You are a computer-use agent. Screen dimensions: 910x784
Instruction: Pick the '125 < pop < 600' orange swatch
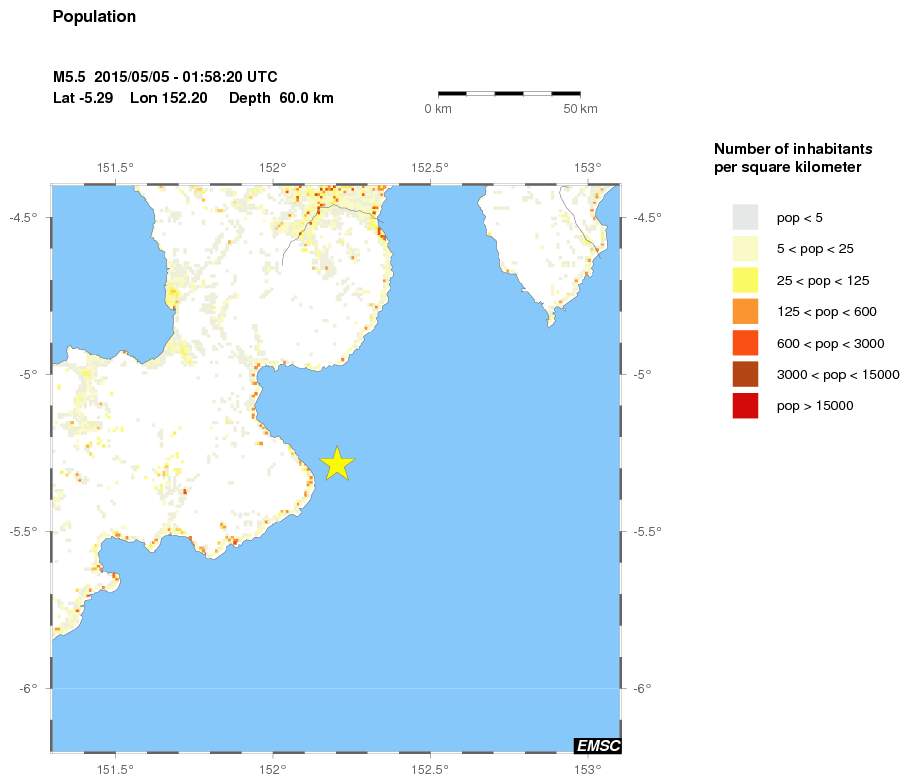[745, 312]
